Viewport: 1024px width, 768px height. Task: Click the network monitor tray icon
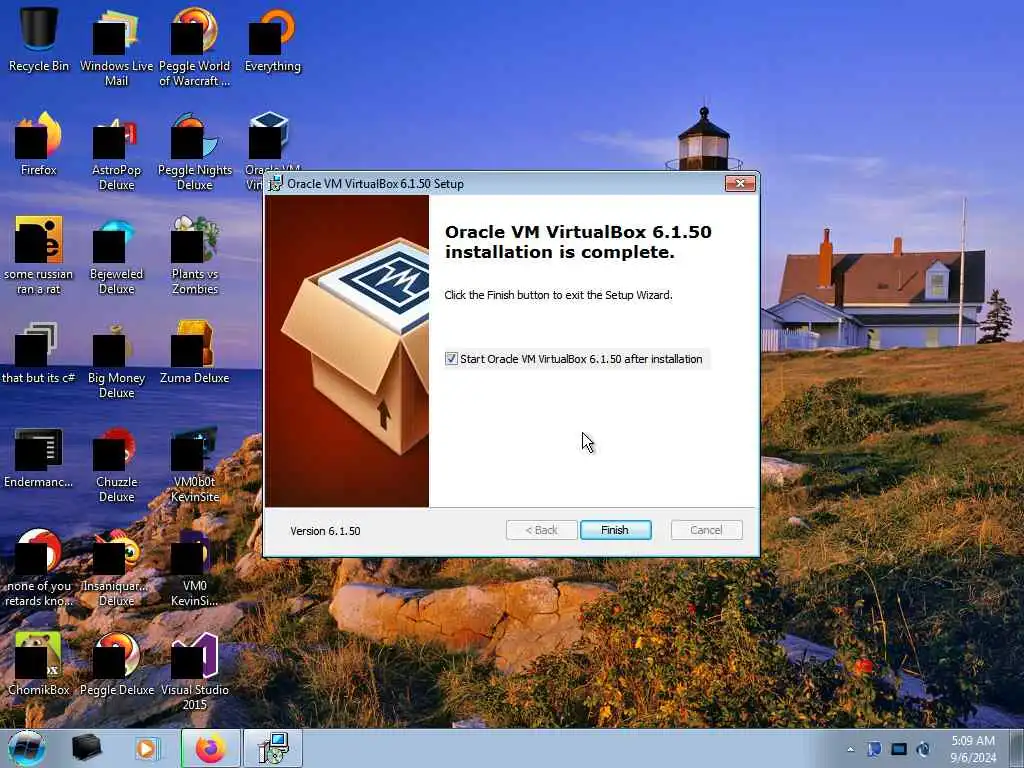point(899,749)
